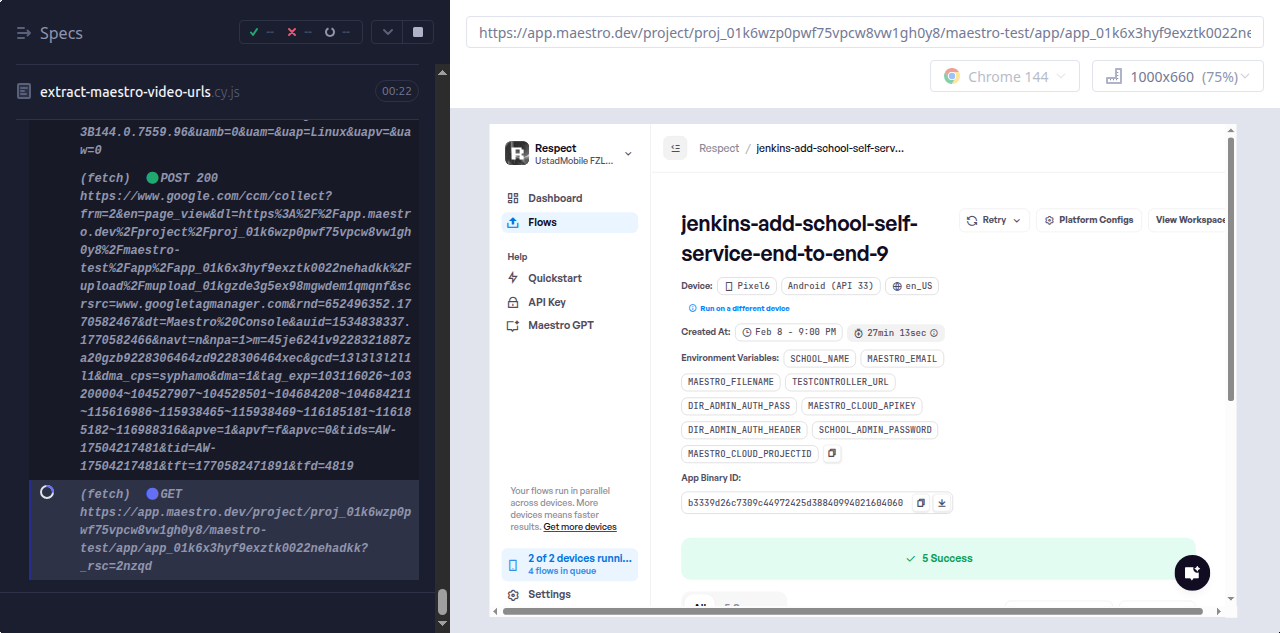Click the sidebar collapse icon beside breadcrumb

coord(675,148)
